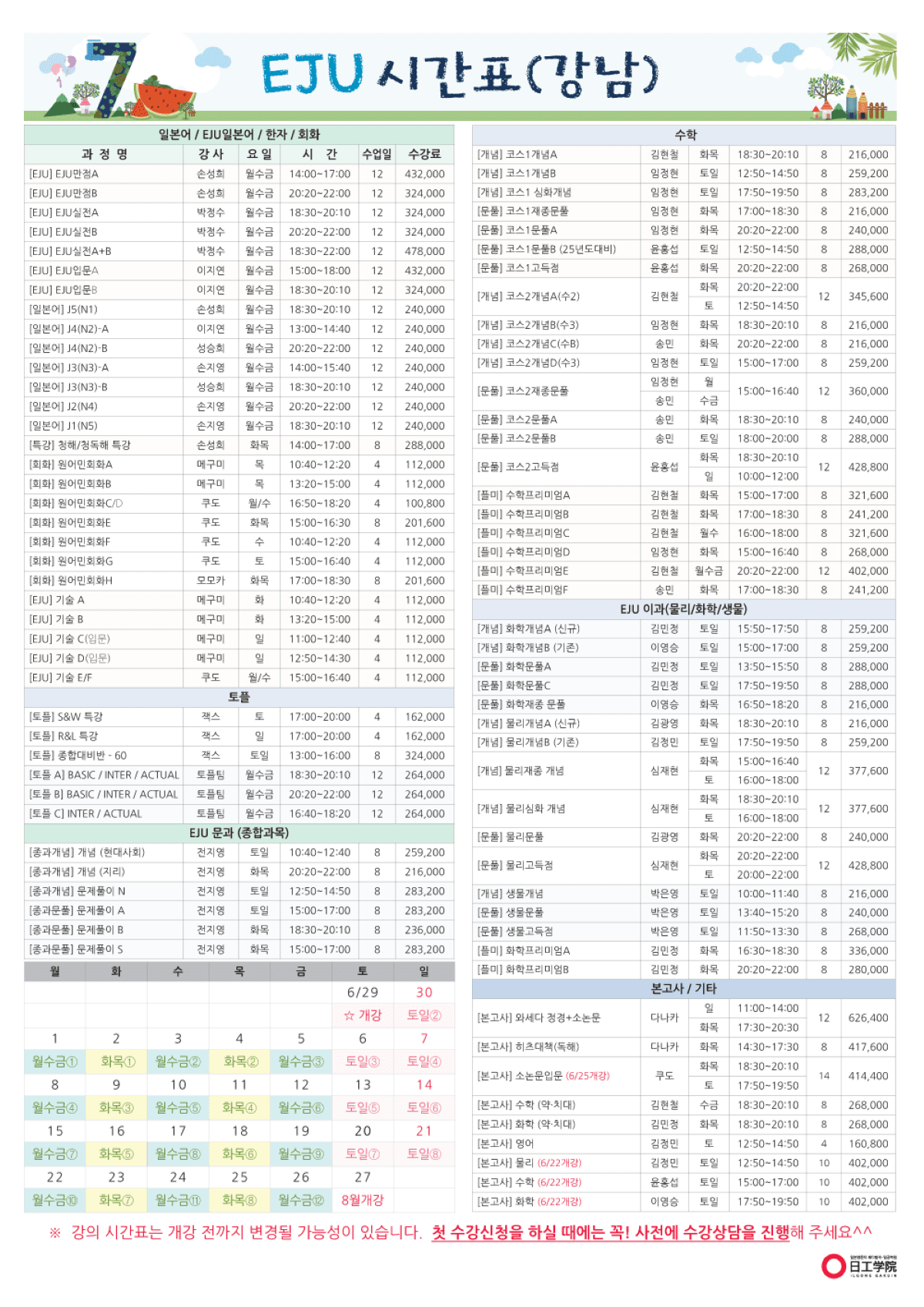Select the "[개념] 코스1개념A" math course
Viewport: 924px width, 1307px height.
point(517,155)
